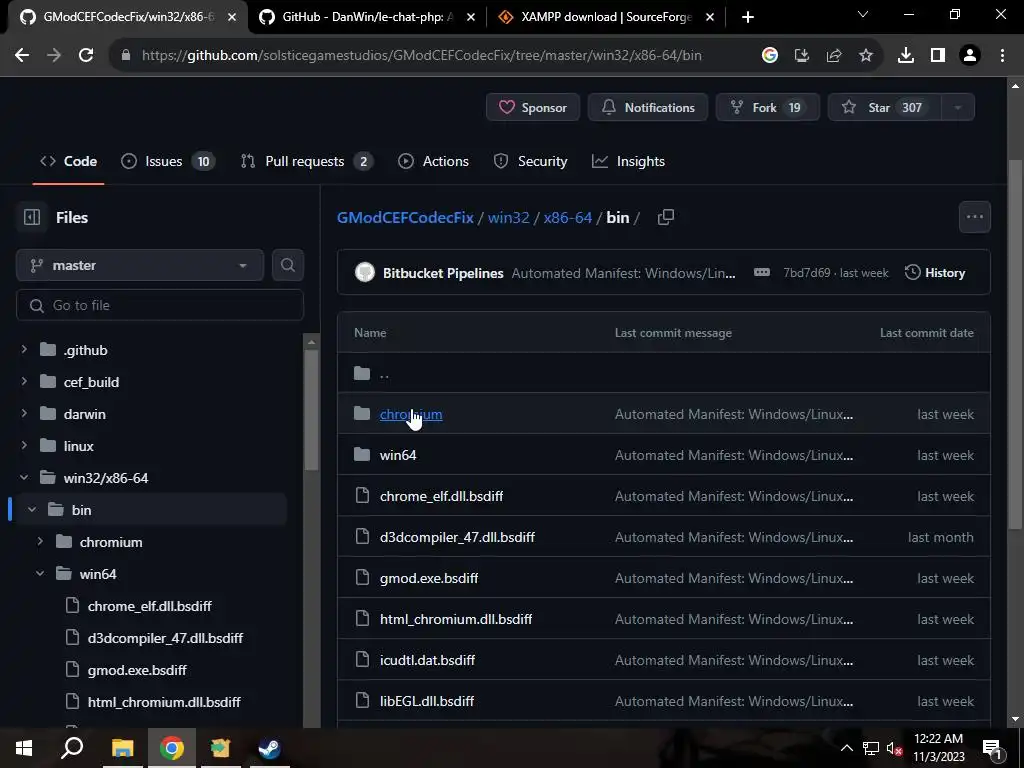Screen dimensions: 1024x768
Task: Open GModCEFCodecFix breadcrumb link
Action: coord(405,217)
